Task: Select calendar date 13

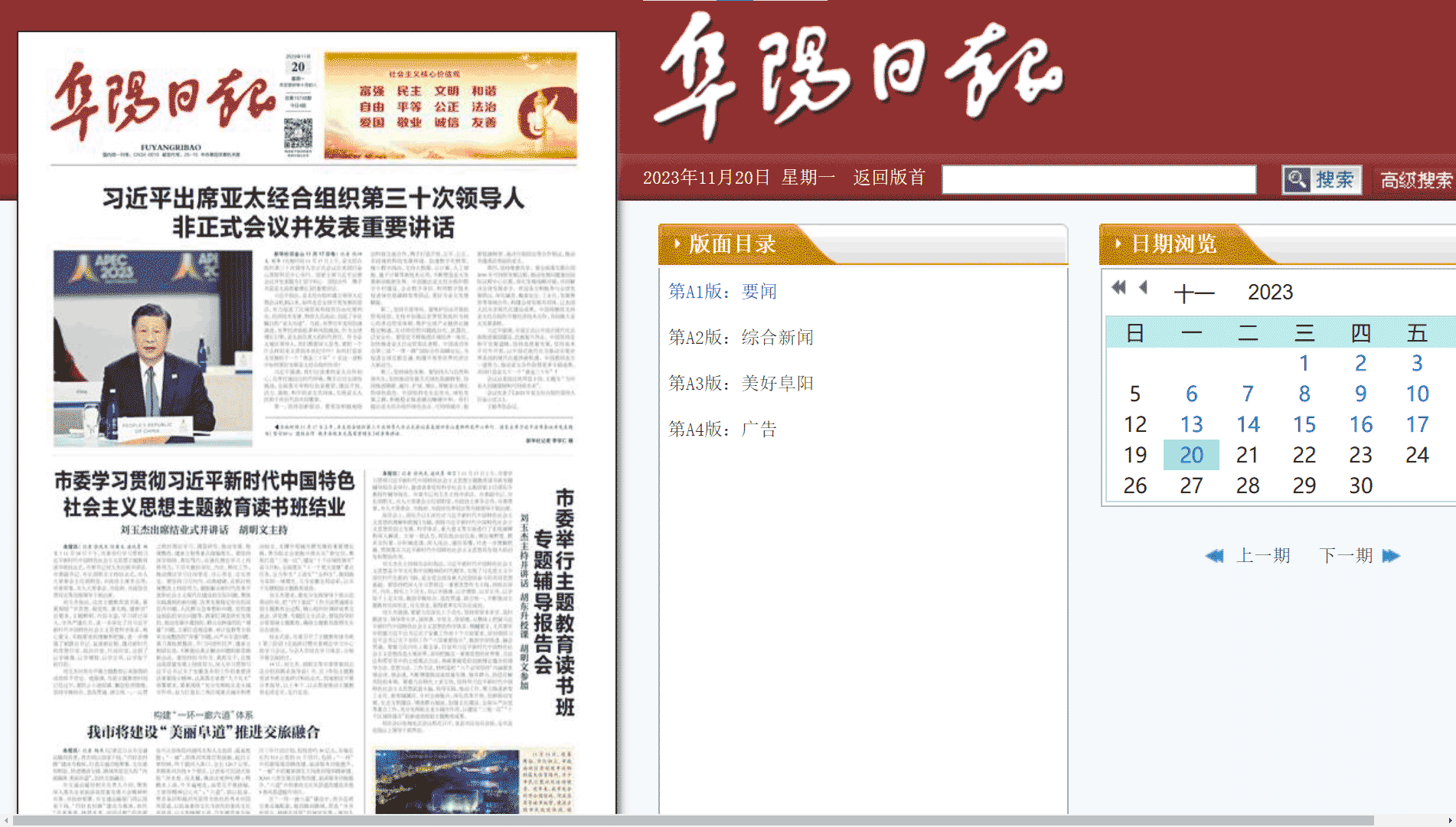Action: tap(1192, 424)
